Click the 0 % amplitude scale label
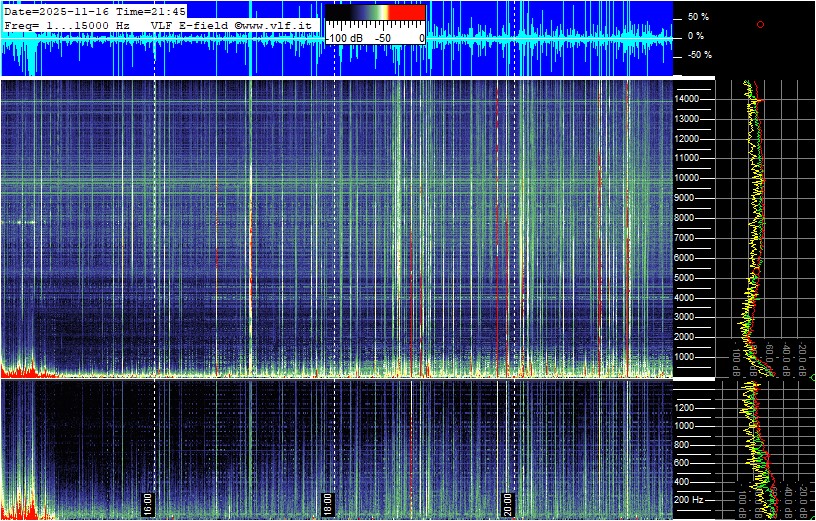The height and width of the screenshot is (521, 816). [x=695, y=36]
